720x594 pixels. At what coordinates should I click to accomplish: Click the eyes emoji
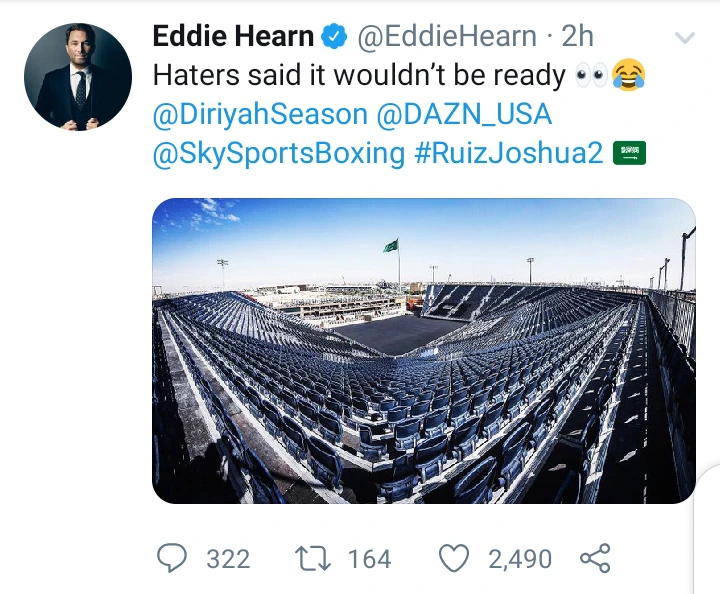pyautogui.click(x=592, y=75)
